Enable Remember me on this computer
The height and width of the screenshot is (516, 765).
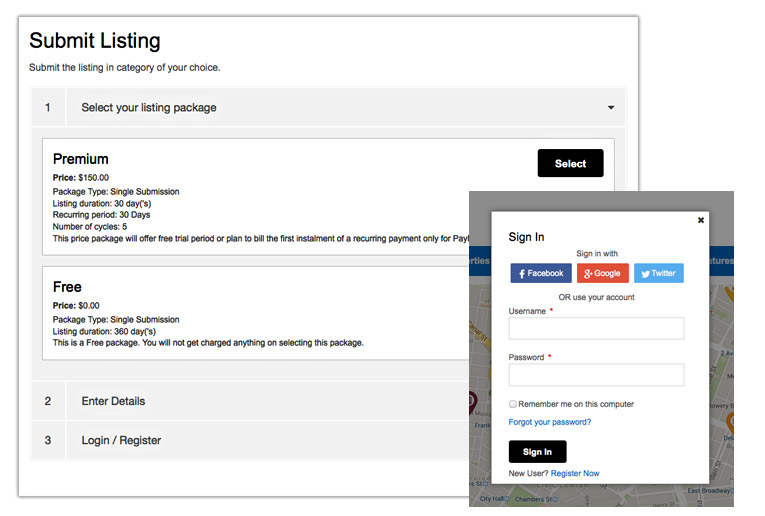pyautogui.click(x=513, y=404)
